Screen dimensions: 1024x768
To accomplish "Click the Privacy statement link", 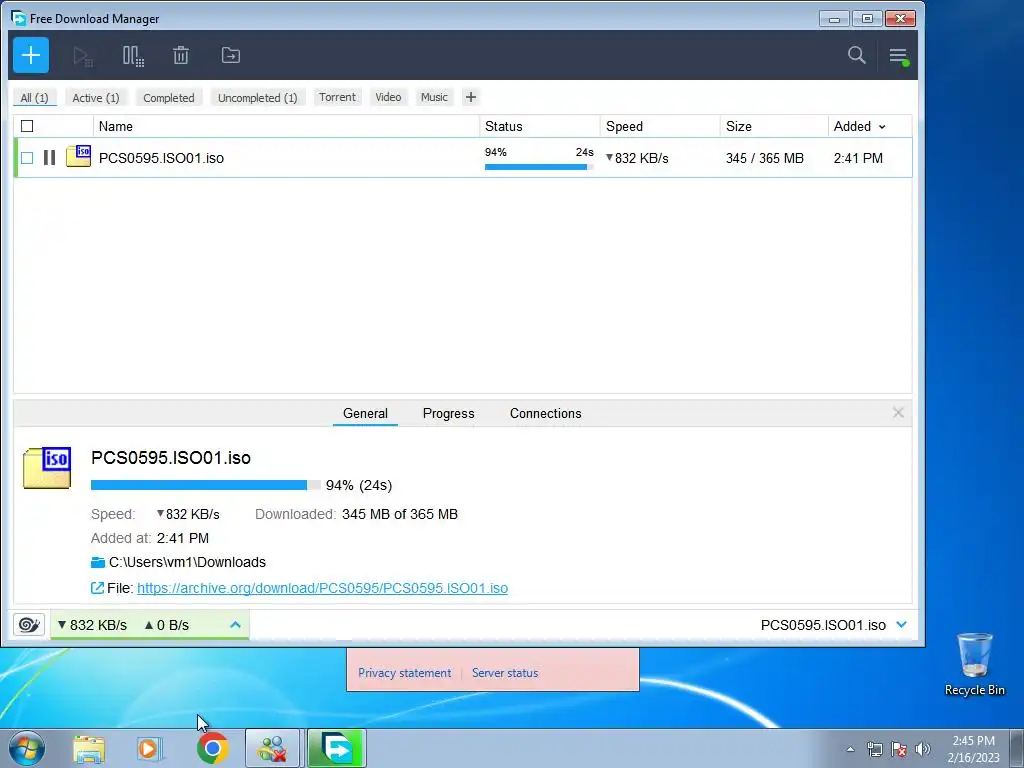I will pyautogui.click(x=404, y=673).
